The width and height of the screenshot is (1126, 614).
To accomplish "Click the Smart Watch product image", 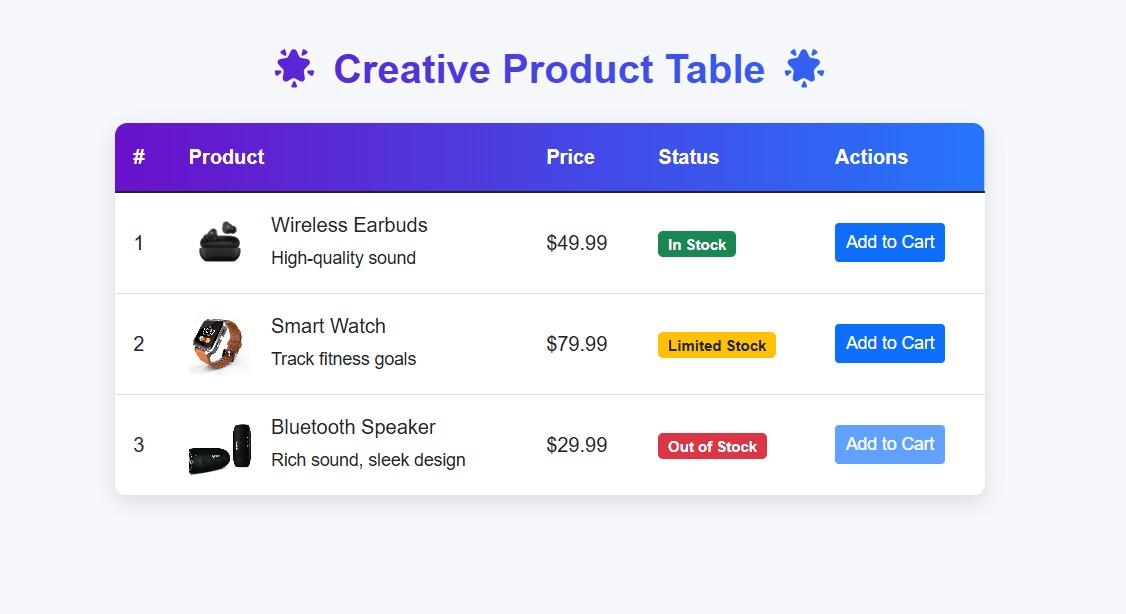I will click(x=220, y=343).
